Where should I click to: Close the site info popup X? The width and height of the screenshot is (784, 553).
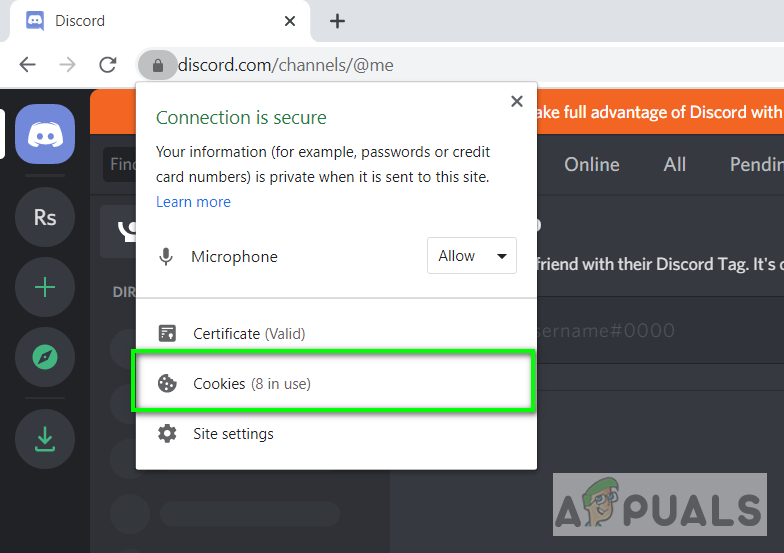pyautogui.click(x=516, y=102)
